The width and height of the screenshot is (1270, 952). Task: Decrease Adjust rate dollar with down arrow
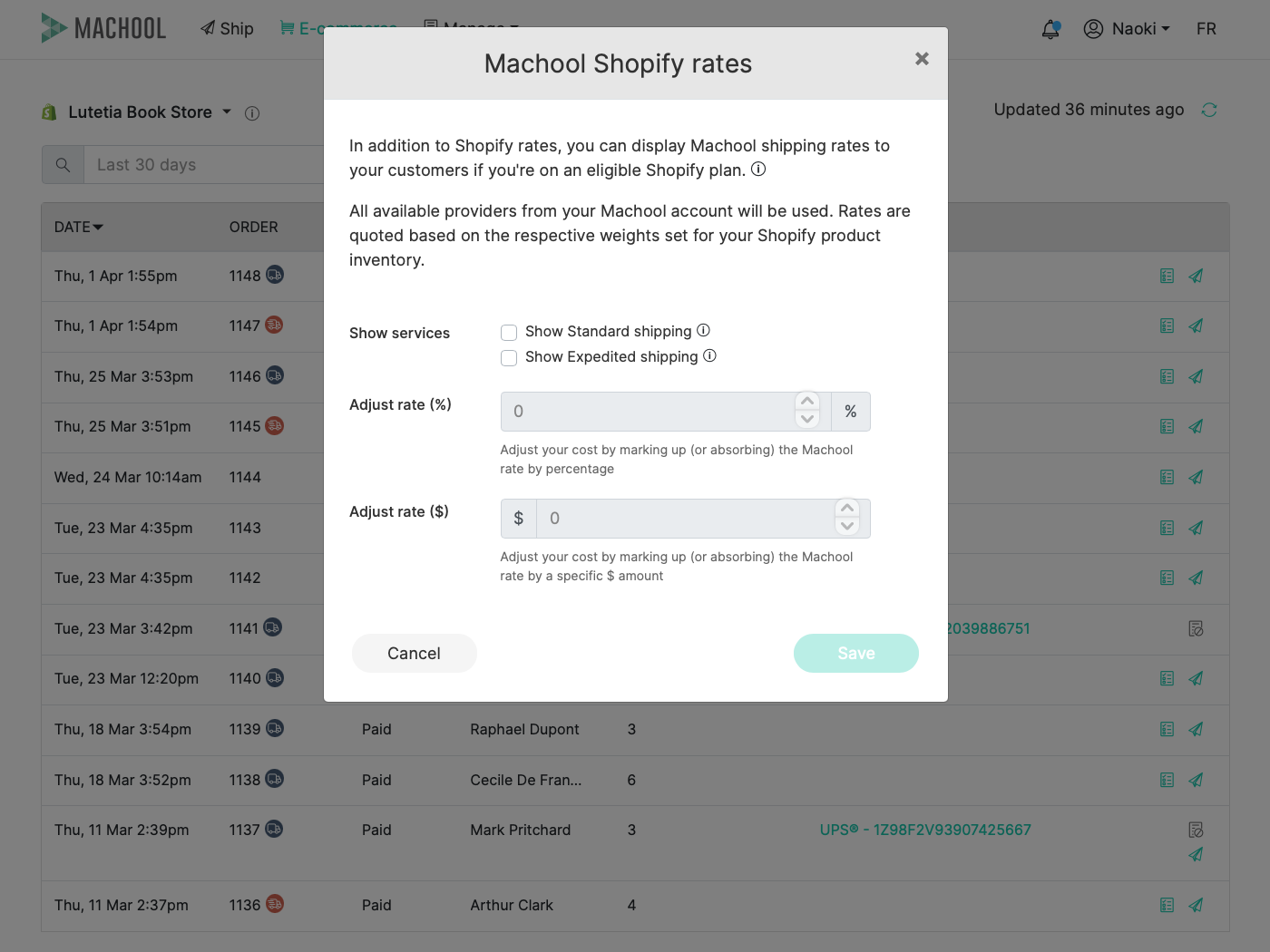tap(847, 527)
